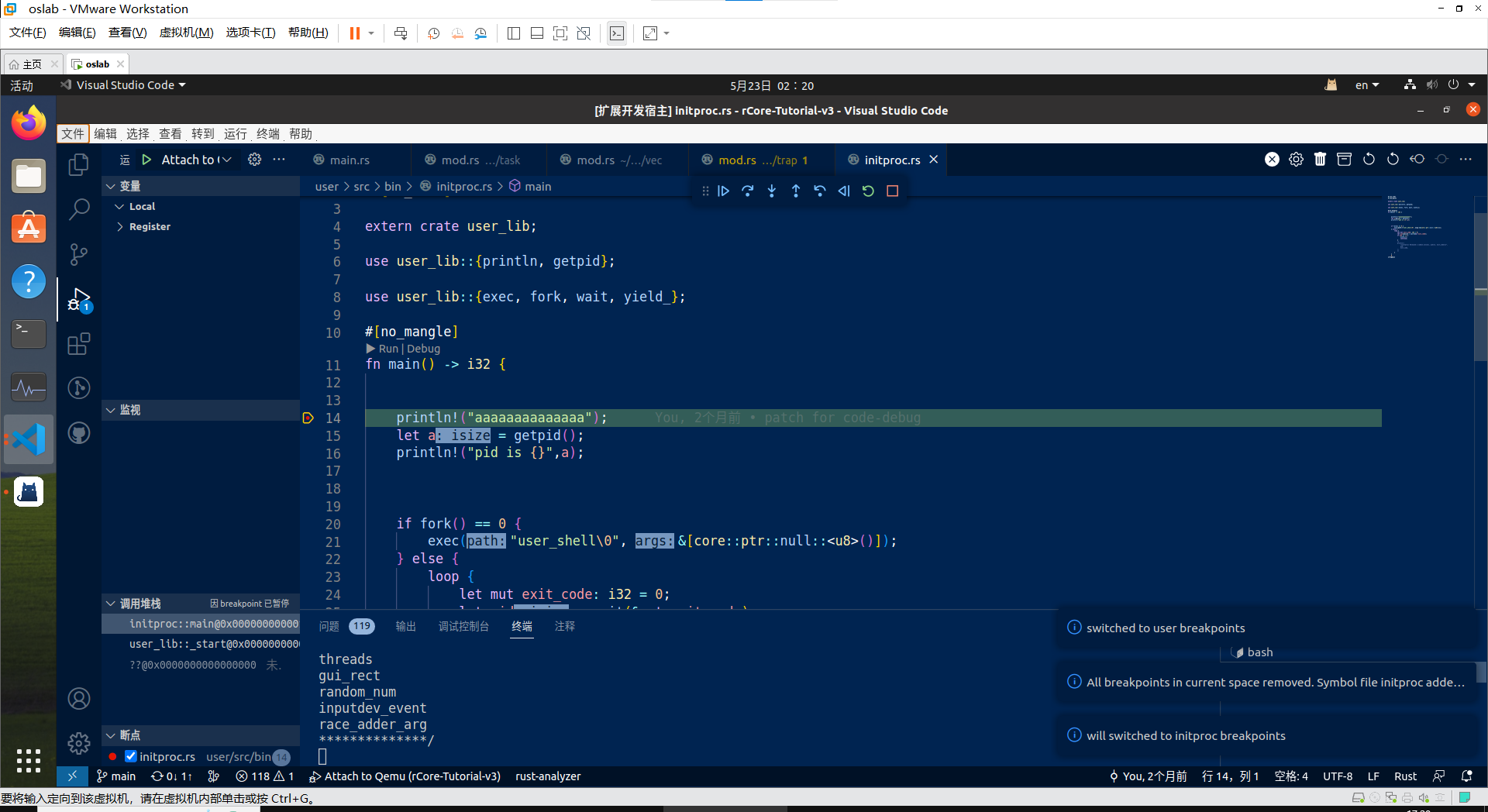The height and width of the screenshot is (812, 1488).
Task: Switch to the 调试控制台 panel tab
Action: click(x=463, y=626)
